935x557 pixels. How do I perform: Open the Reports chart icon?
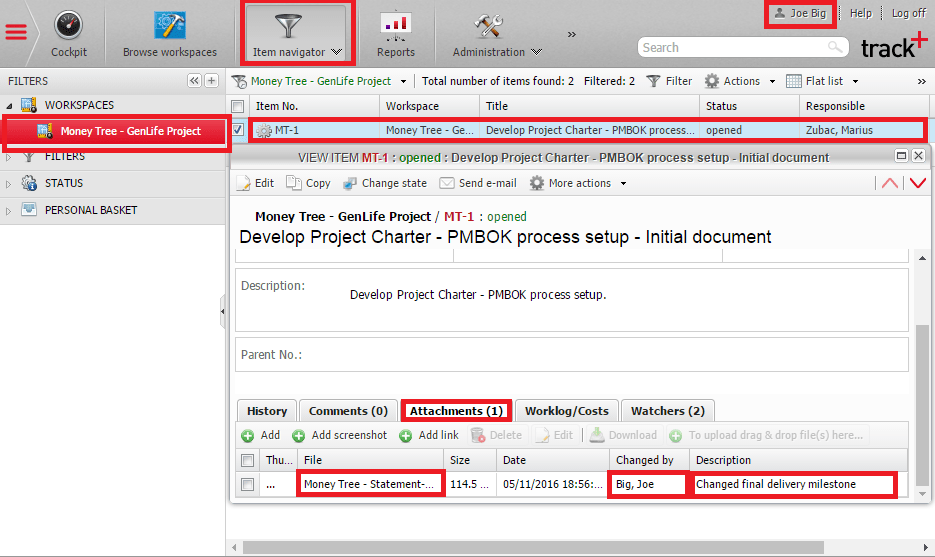(396, 26)
